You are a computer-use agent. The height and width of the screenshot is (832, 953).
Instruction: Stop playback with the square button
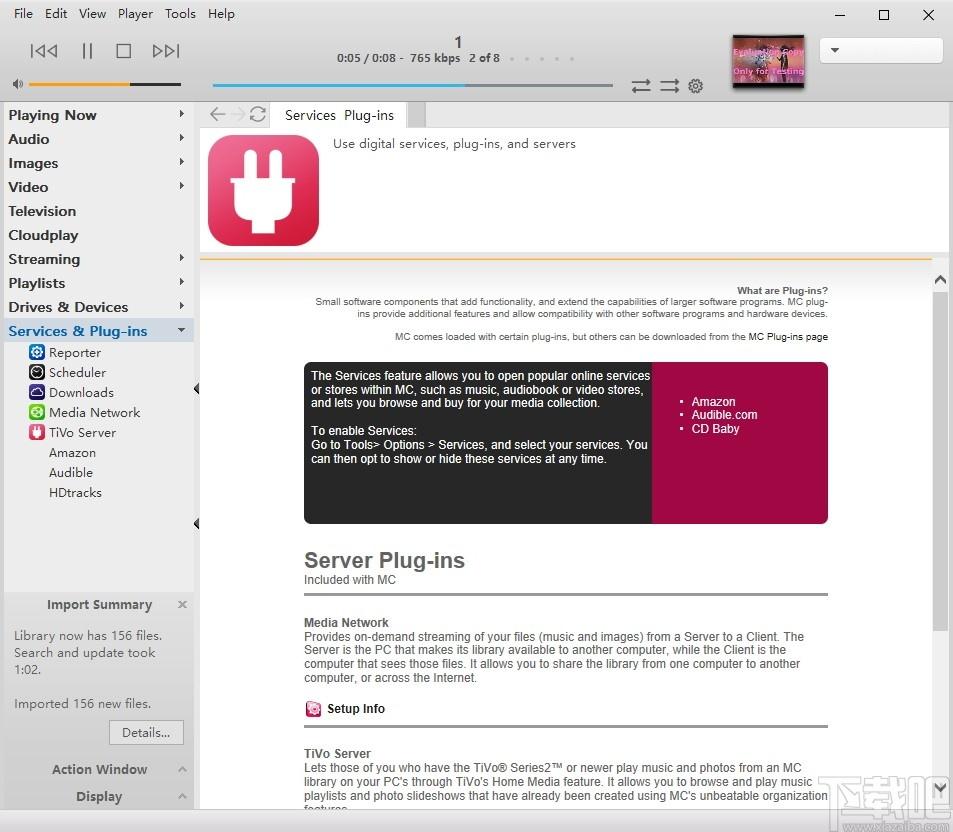123,50
